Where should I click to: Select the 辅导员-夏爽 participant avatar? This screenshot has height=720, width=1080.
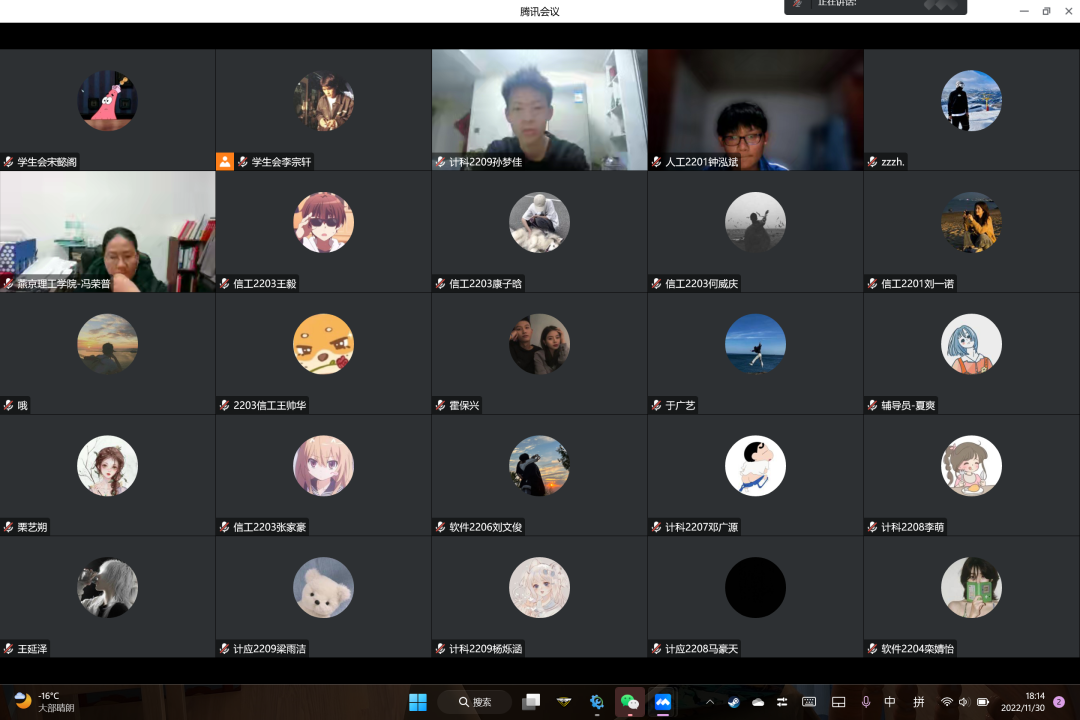click(x=971, y=344)
